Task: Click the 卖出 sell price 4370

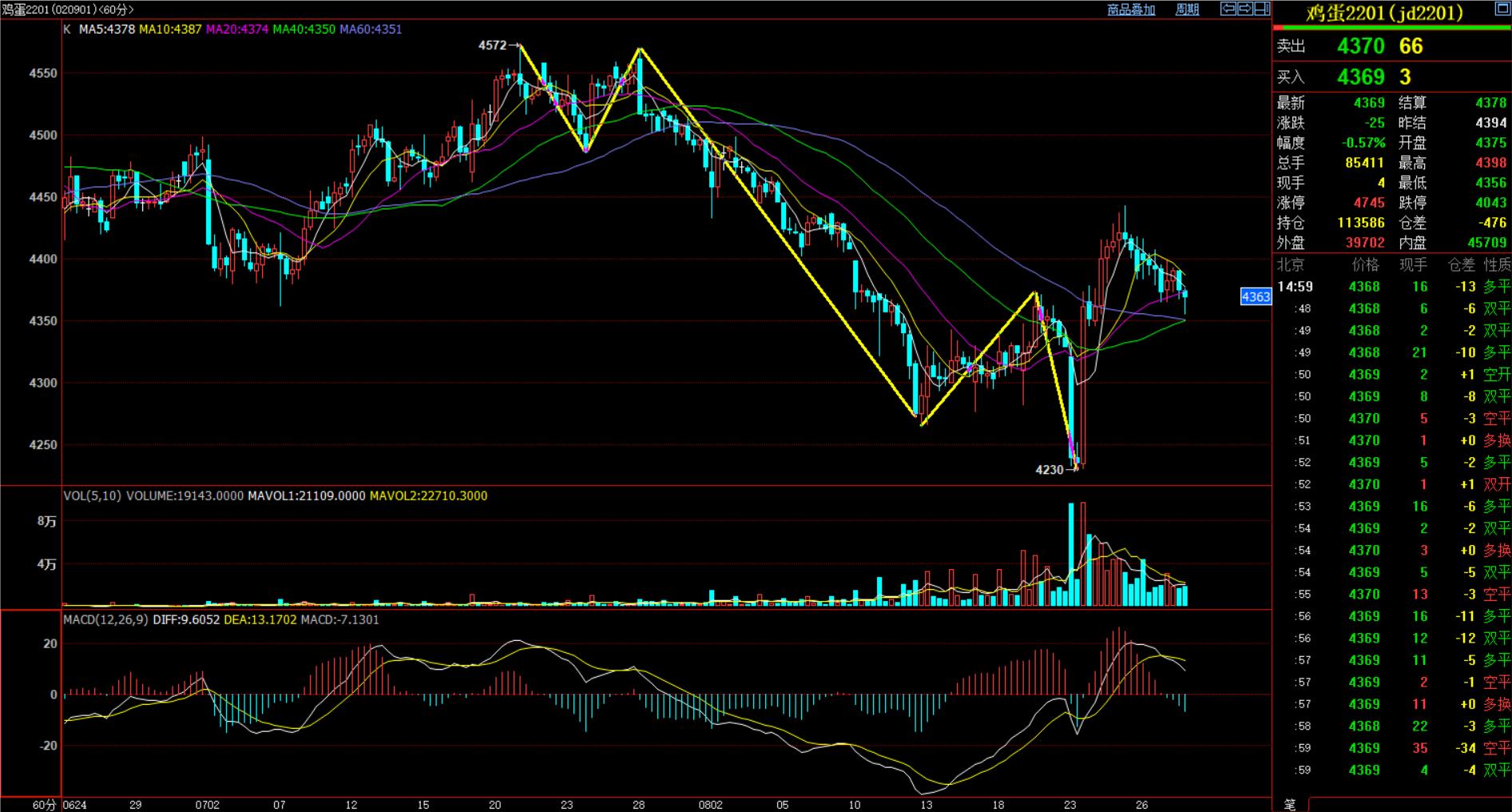Action: click(1360, 46)
